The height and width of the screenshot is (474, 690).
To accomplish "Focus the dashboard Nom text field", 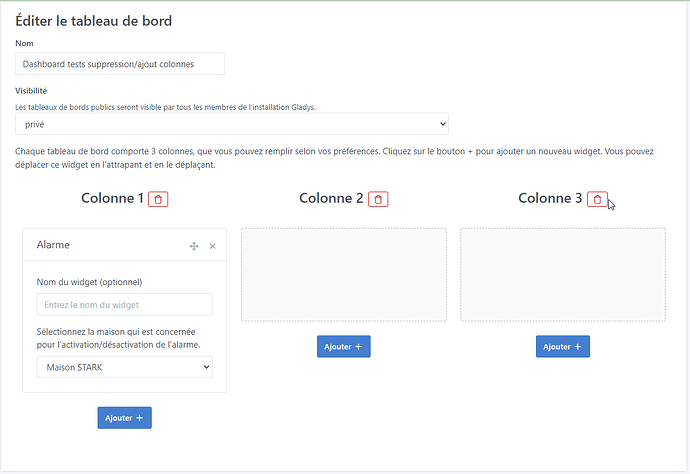I will (x=120, y=64).
